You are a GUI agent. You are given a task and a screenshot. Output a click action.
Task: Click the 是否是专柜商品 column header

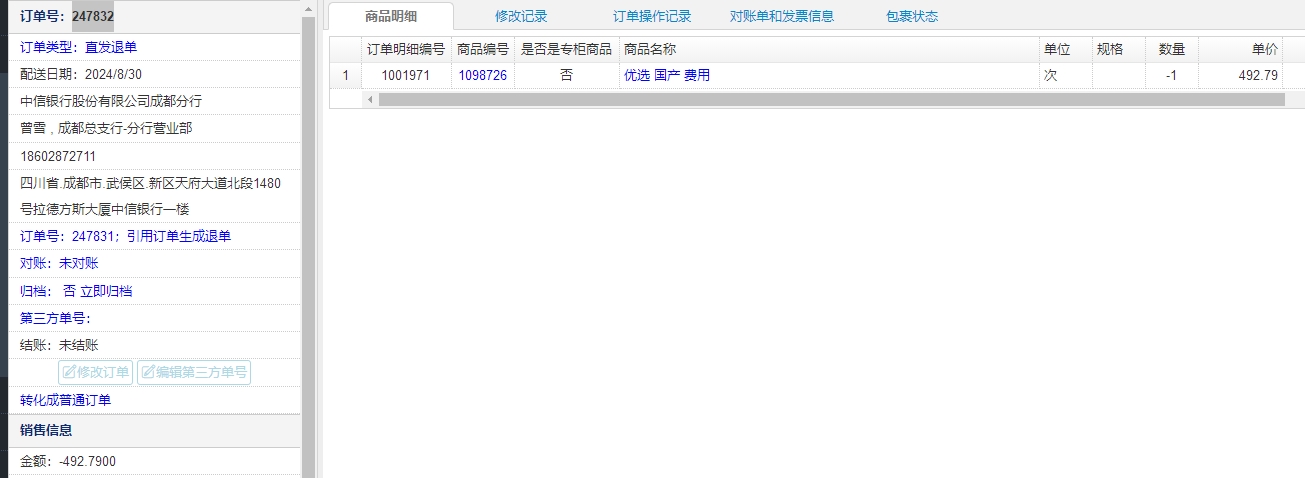click(567, 48)
